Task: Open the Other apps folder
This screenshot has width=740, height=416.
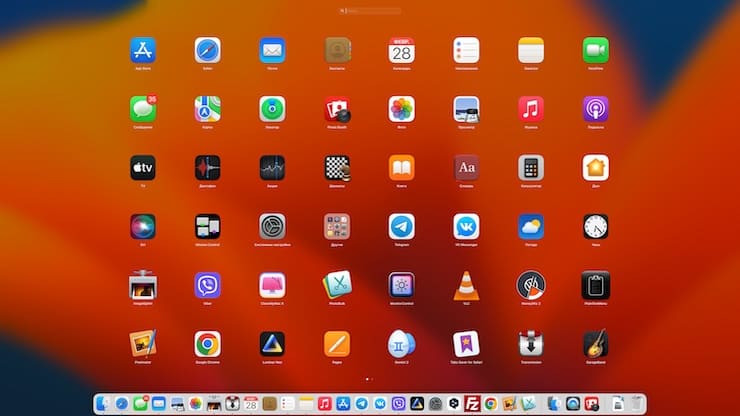Action: click(x=337, y=227)
